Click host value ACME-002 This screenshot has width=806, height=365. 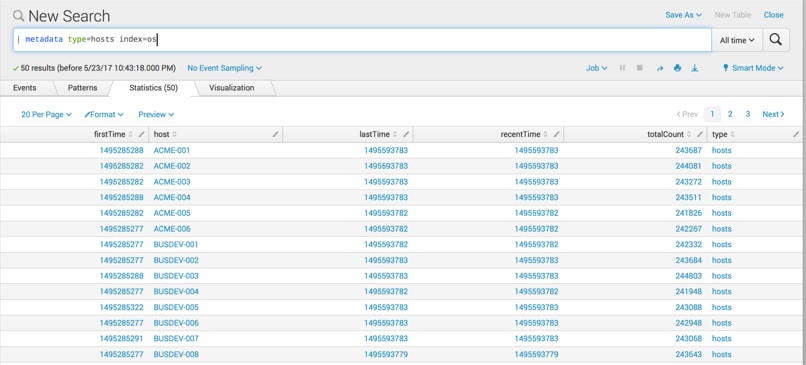(172, 166)
